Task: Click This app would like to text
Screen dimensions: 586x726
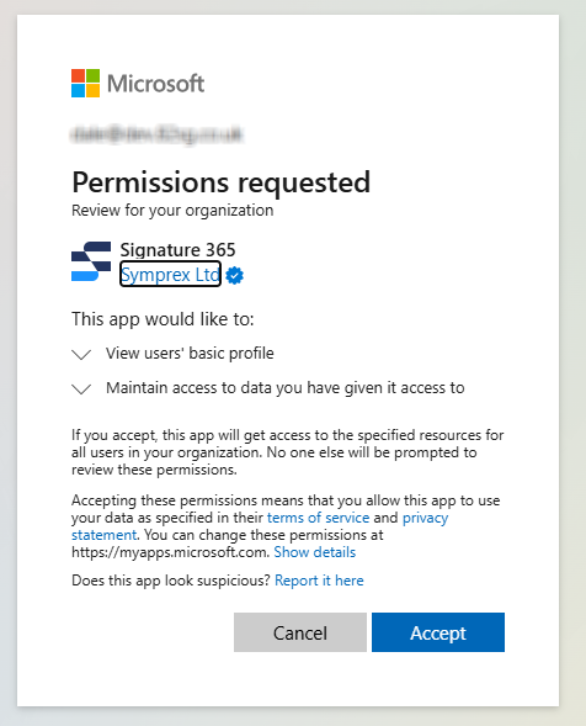Action: click(x=163, y=319)
